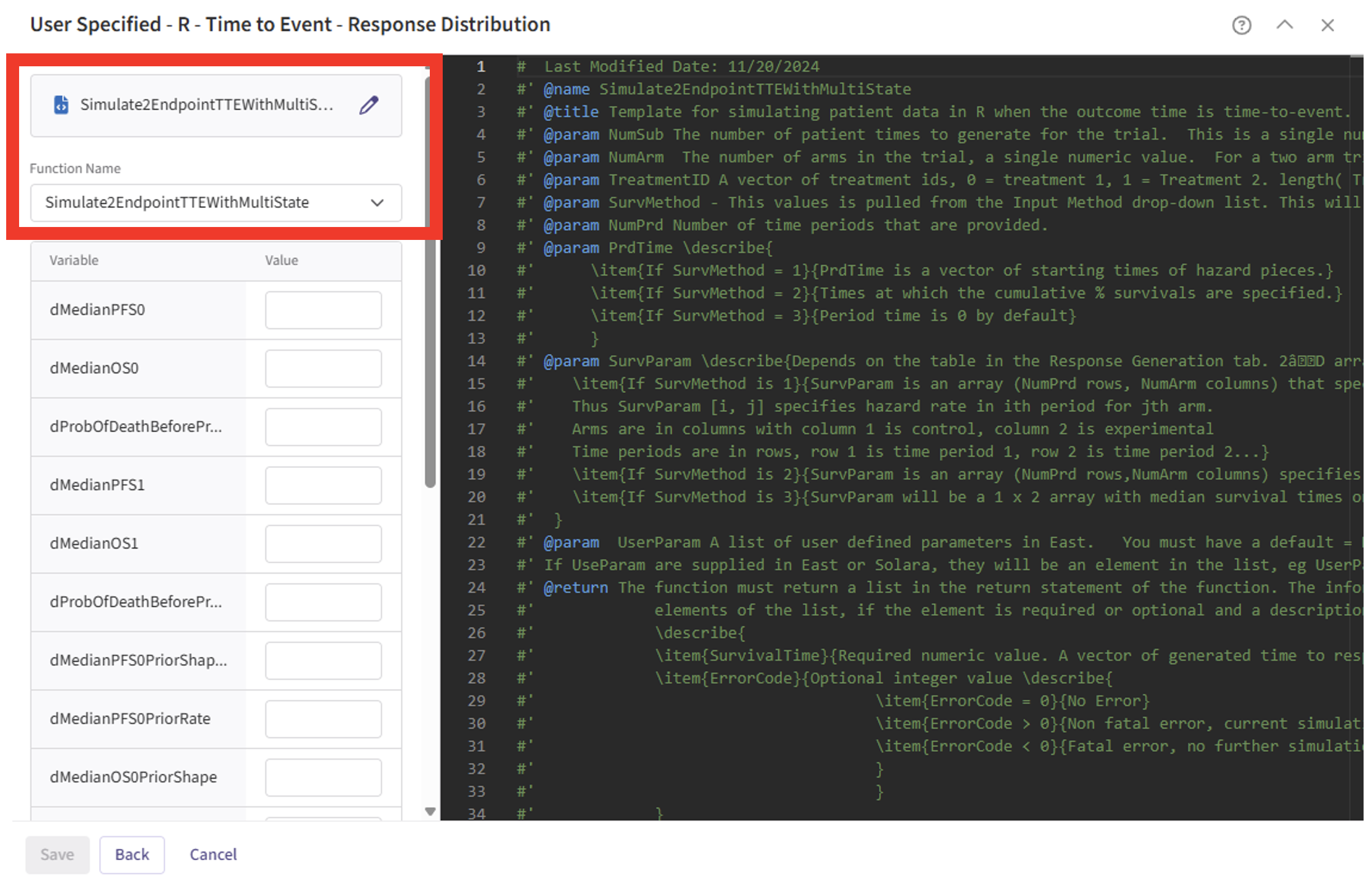Click the Simulate2EndpointTTEWithMultiS... file name
Screen dimensions: 1372x890
click(206, 105)
